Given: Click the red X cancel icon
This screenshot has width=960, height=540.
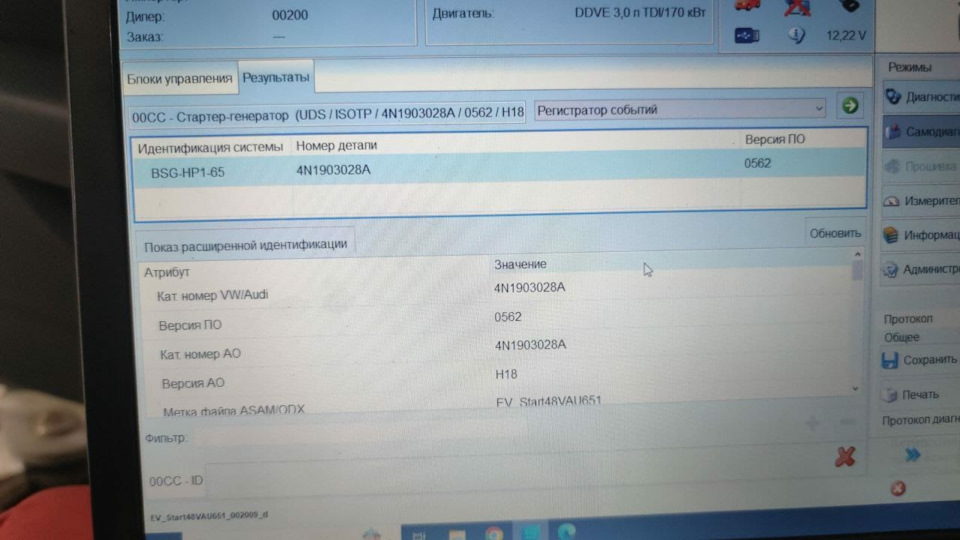Looking at the screenshot, I should coord(845,456).
